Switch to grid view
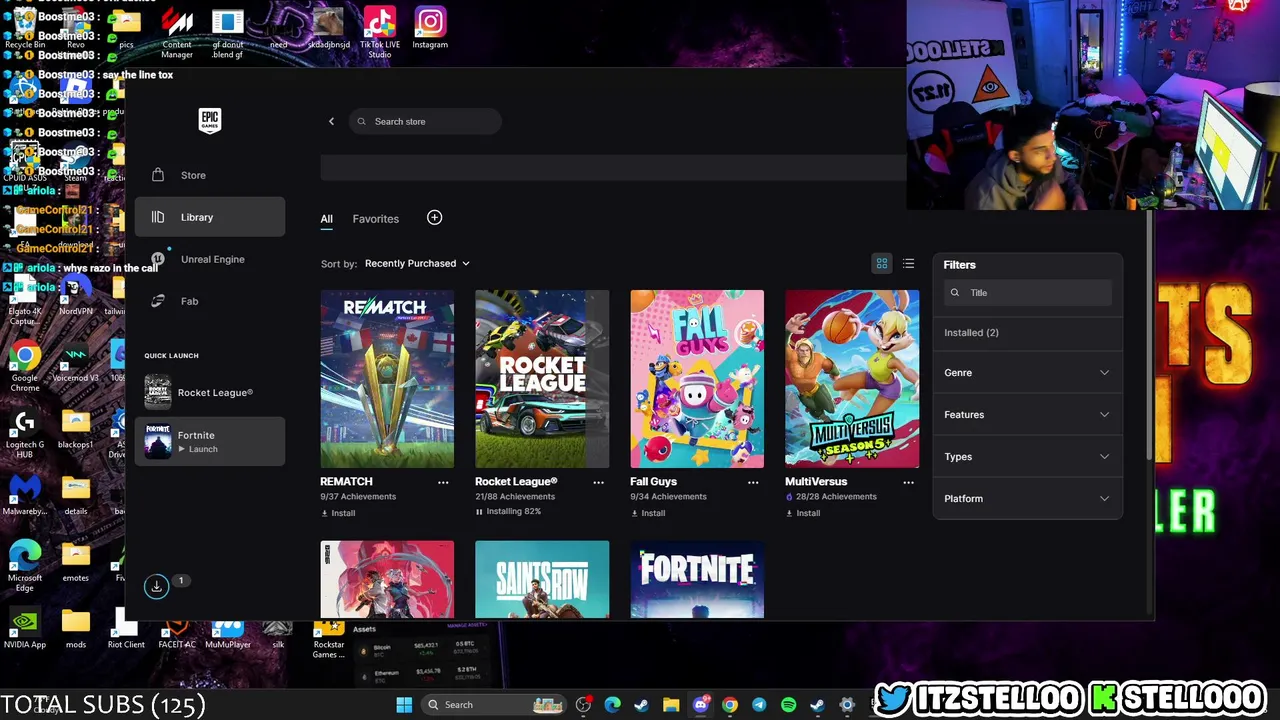Image resolution: width=1280 pixels, height=720 pixels. pos(882,263)
